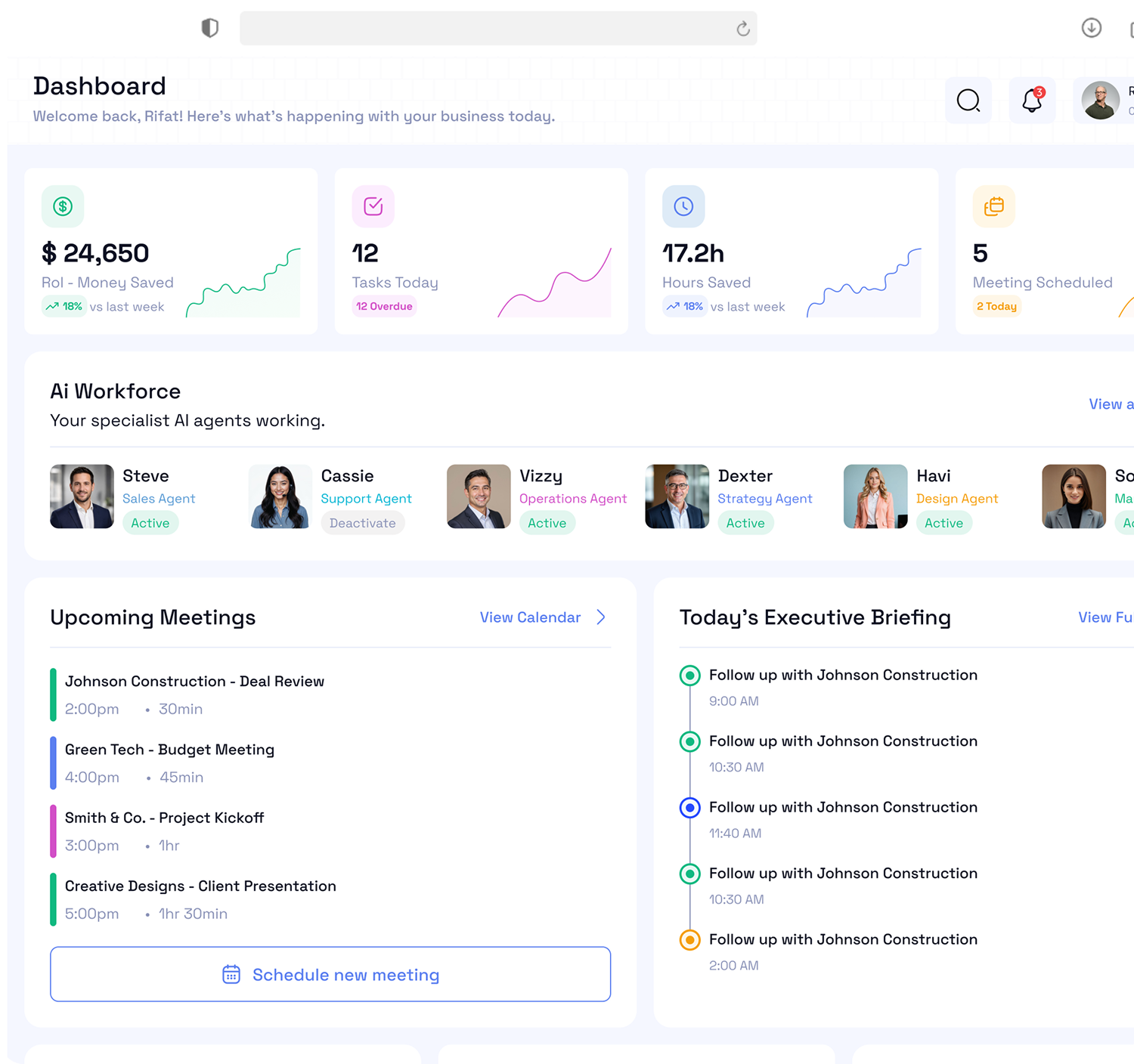Image resolution: width=1134 pixels, height=1064 pixels.
Task: Open Dexter's agent photo
Action: click(677, 496)
